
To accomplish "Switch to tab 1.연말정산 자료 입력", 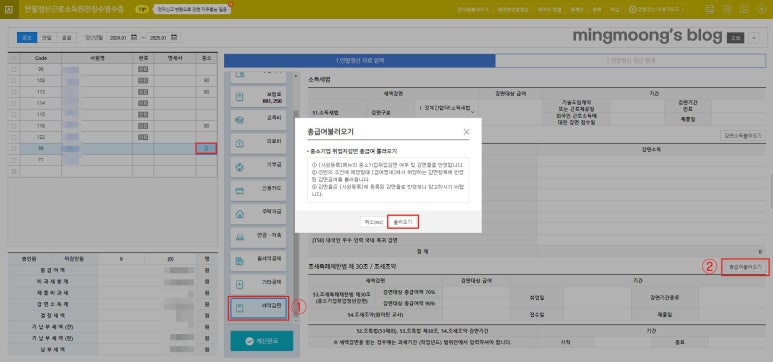I will point(359,61).
